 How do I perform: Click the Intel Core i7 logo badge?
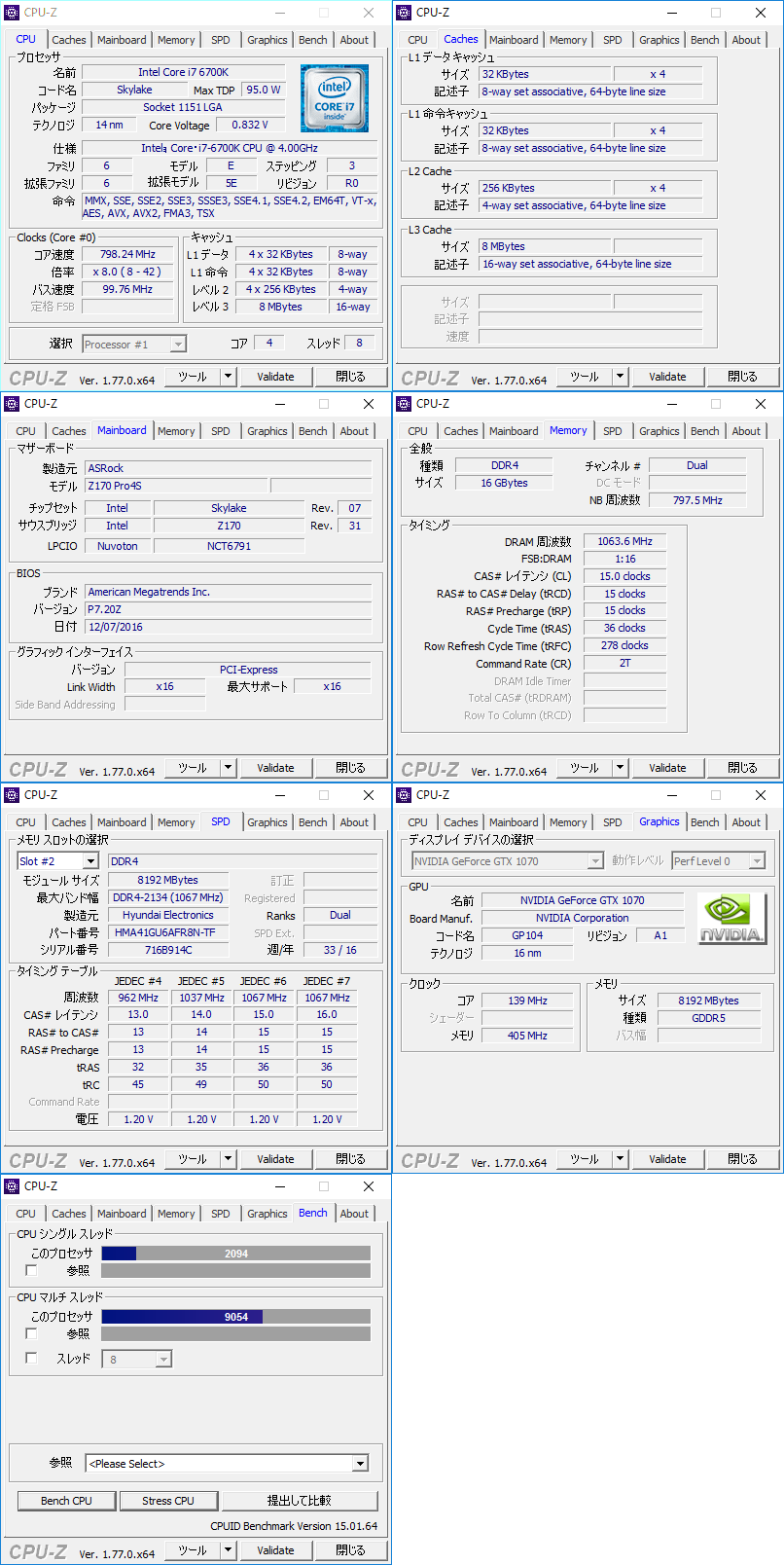pos(335,97)
